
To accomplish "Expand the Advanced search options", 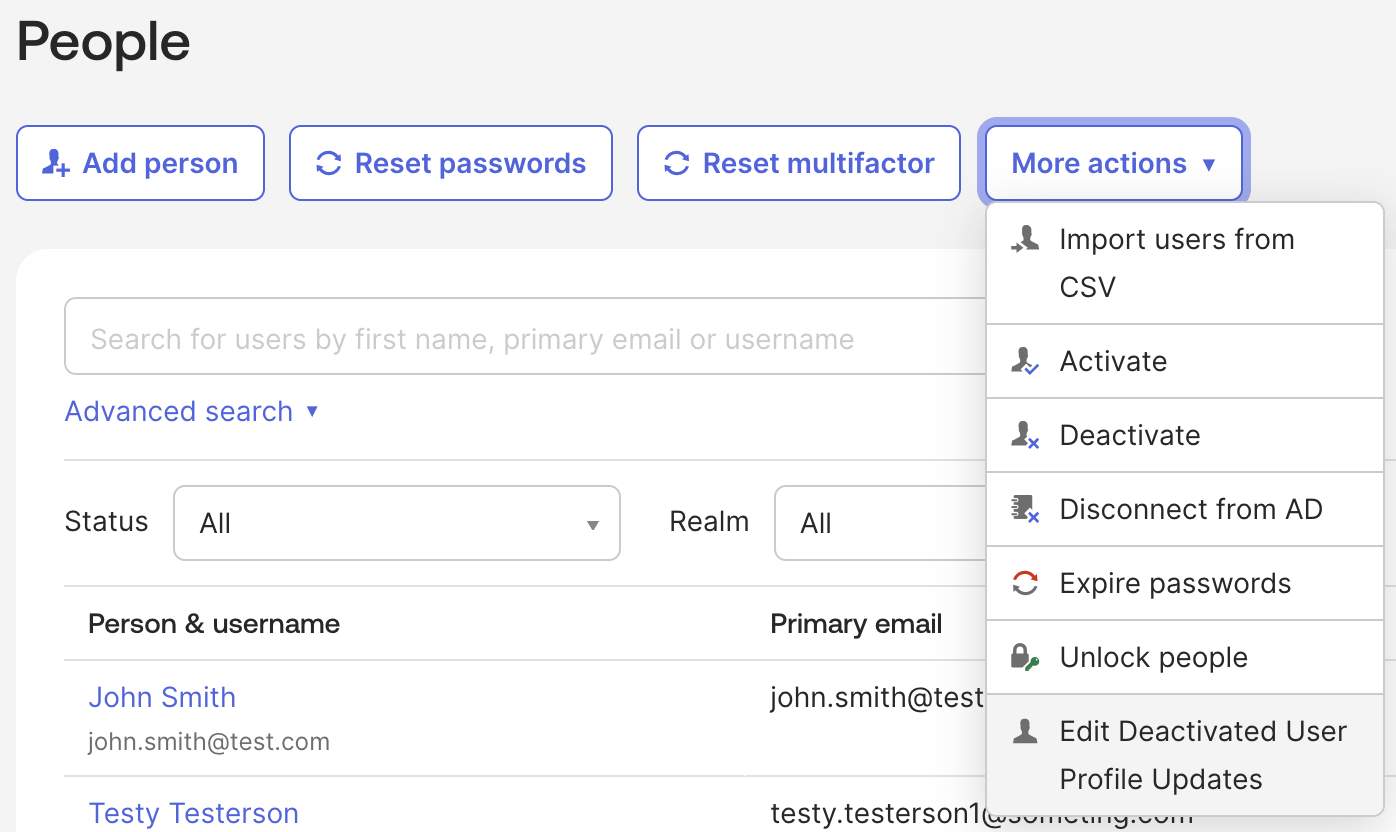I will pyautogui.click(x=191, y=411).
